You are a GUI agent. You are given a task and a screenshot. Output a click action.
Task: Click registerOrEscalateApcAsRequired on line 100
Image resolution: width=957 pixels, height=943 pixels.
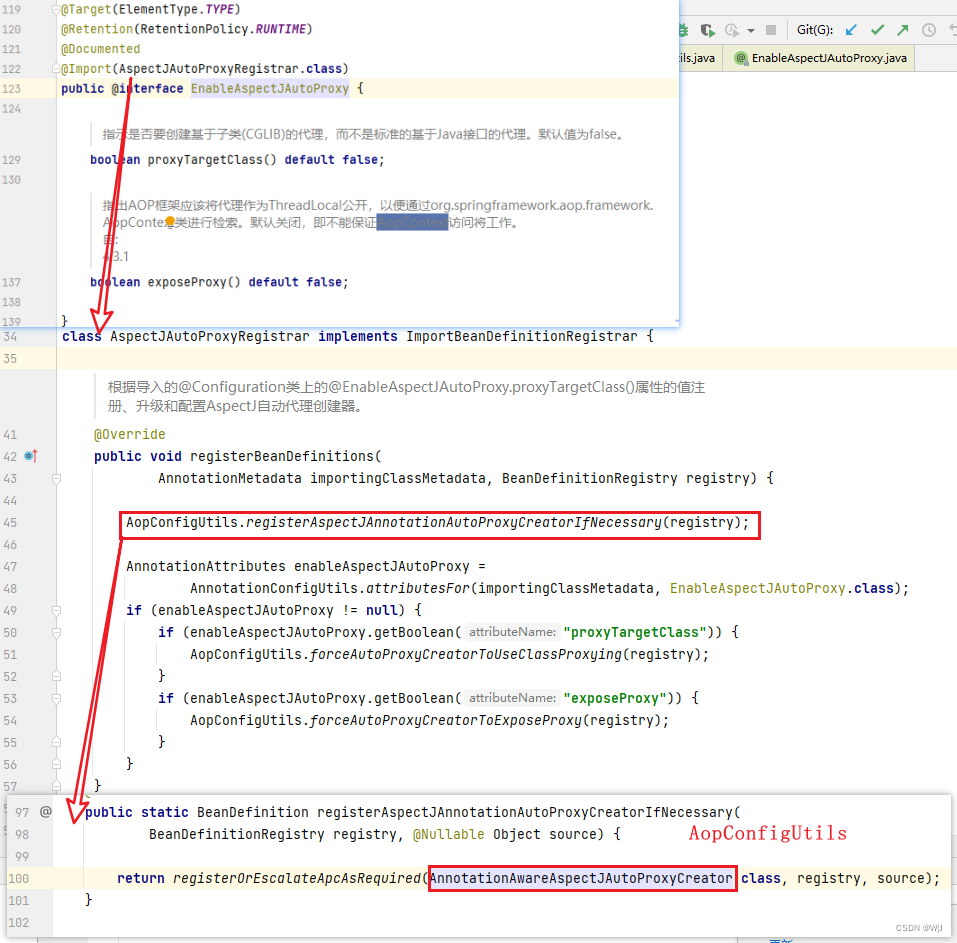(296, 878)
